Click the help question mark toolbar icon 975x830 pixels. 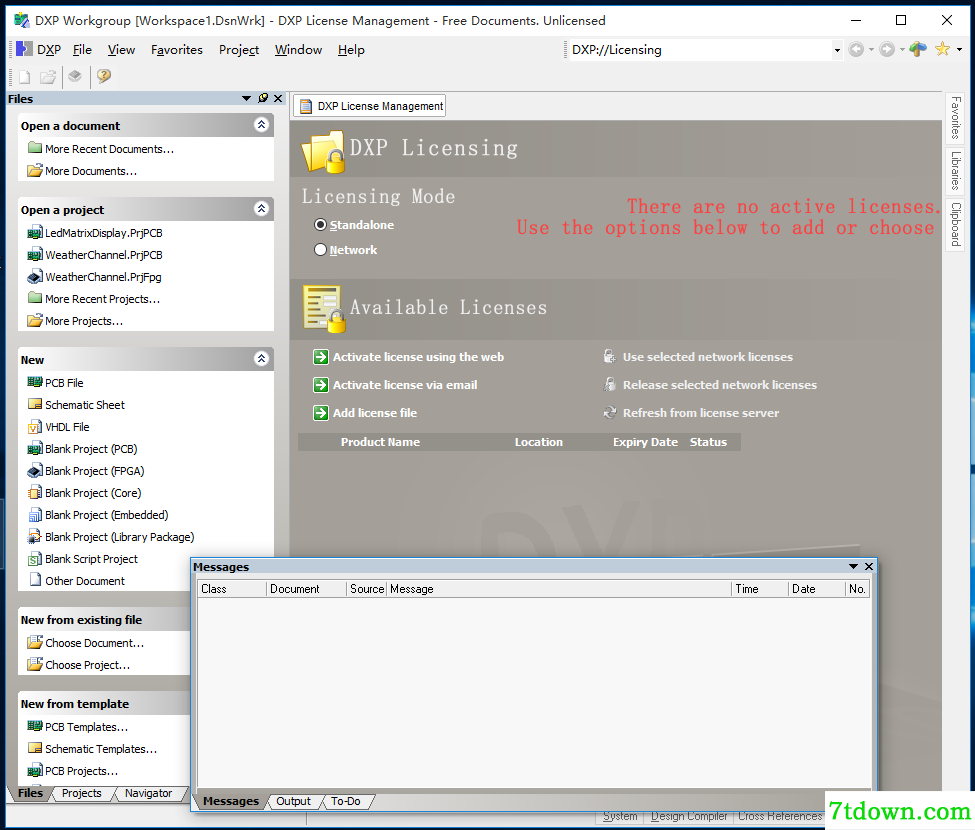pyautogui.click(x=104, y=76)
